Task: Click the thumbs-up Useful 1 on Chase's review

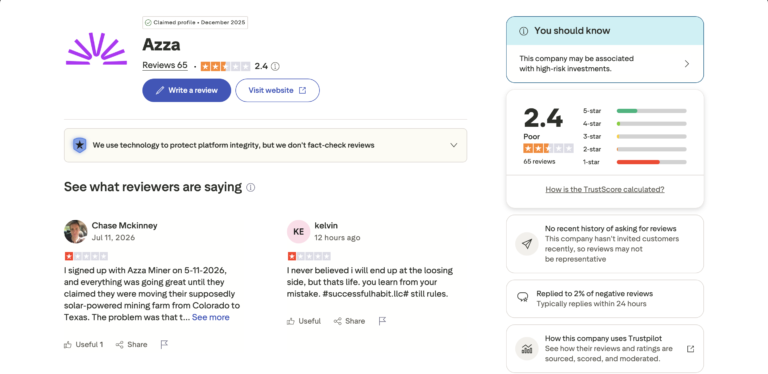Action: (x=83, y=345)
